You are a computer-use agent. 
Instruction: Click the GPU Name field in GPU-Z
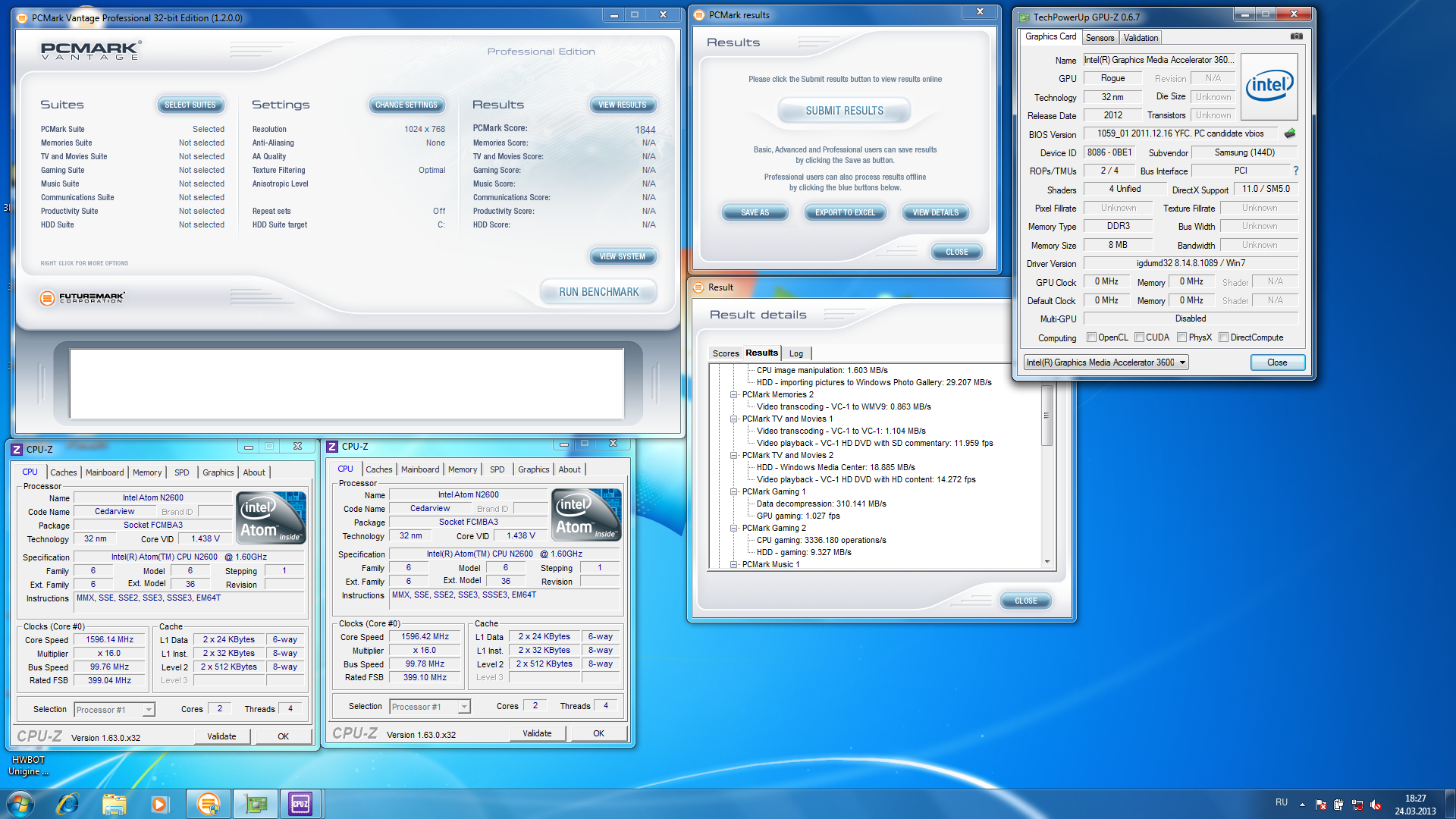1159,60
